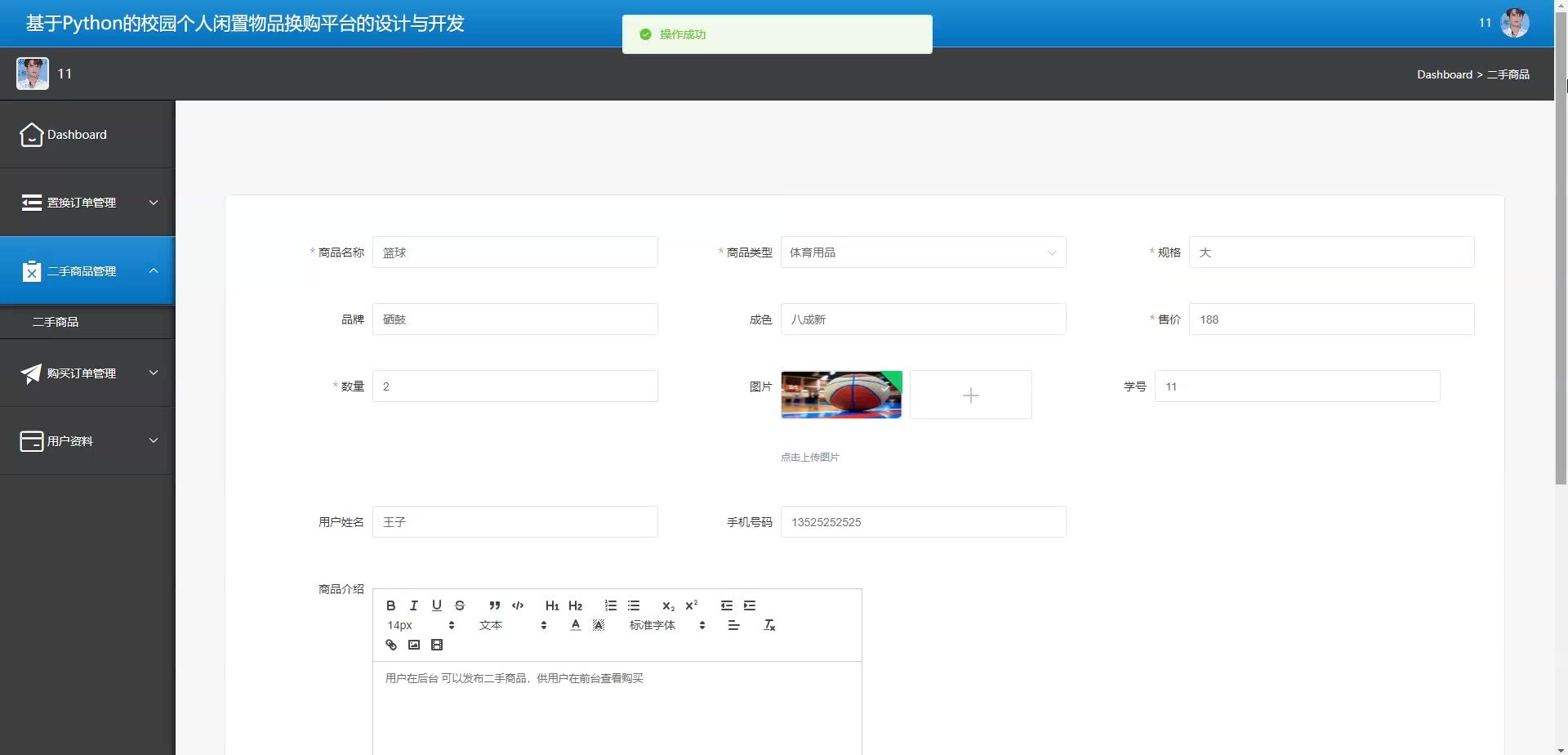Screen dimensions: 1568x755
Task: Click into the 商品介绍 editor text area
Action: click(617, 708)
